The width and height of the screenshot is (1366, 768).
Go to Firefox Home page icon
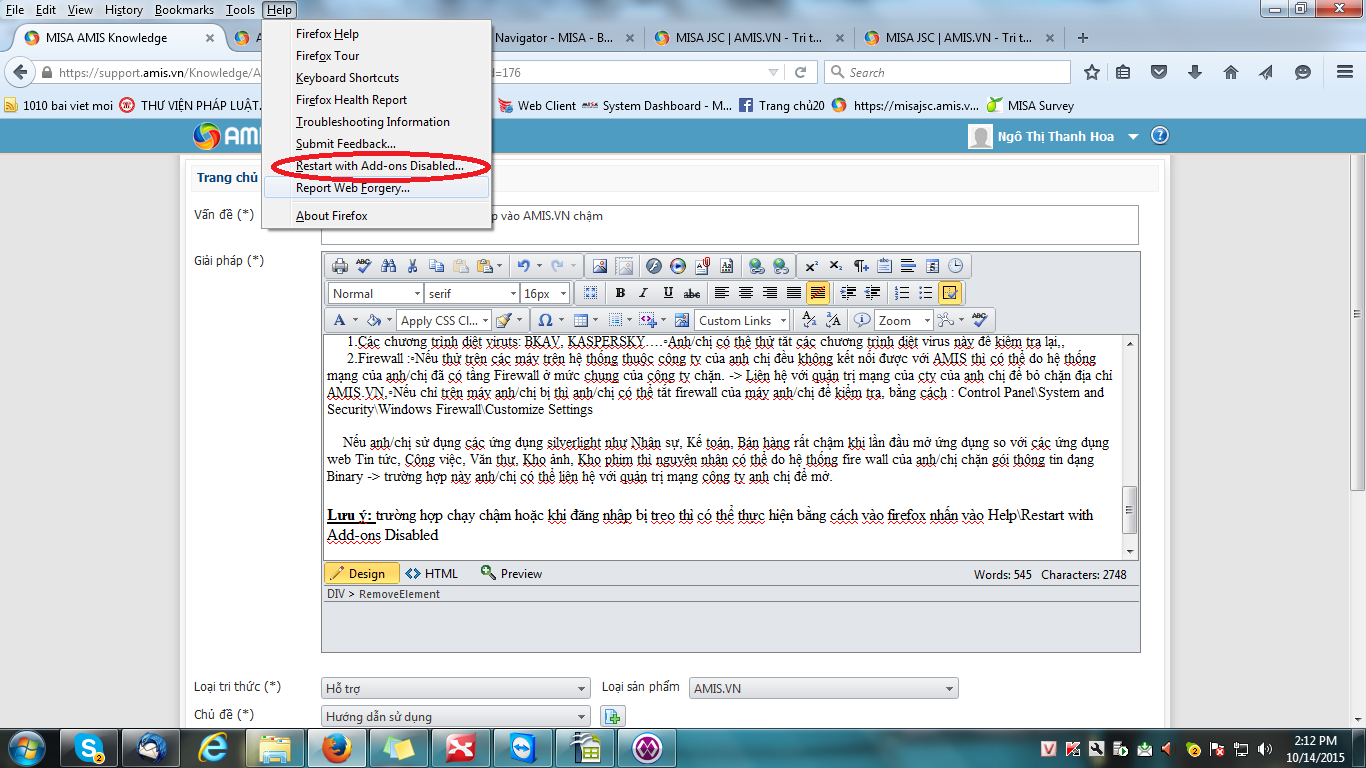1231,72
